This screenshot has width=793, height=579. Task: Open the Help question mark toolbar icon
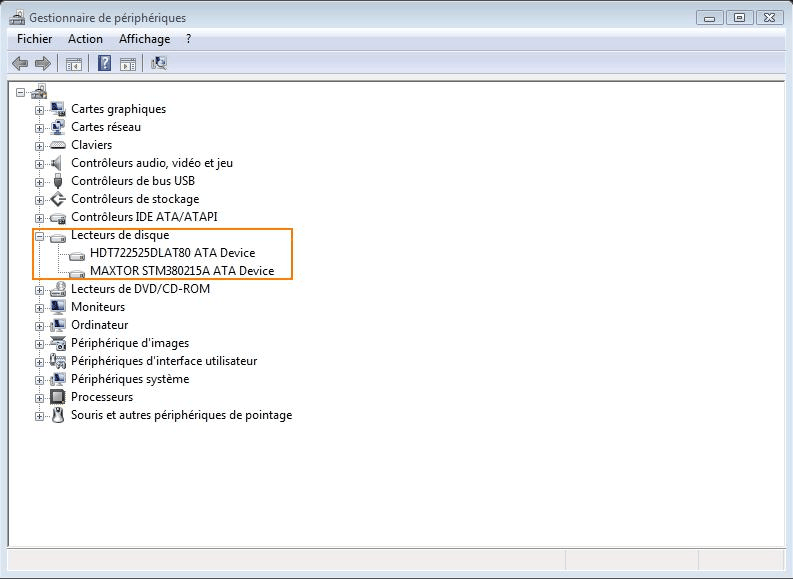pos(104,63)
